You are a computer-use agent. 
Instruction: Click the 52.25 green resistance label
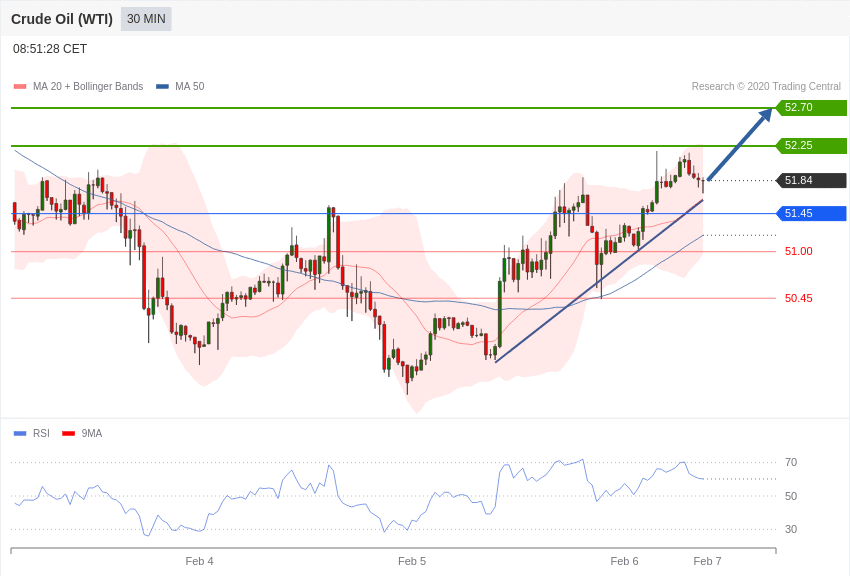click(x=811, y=145)
